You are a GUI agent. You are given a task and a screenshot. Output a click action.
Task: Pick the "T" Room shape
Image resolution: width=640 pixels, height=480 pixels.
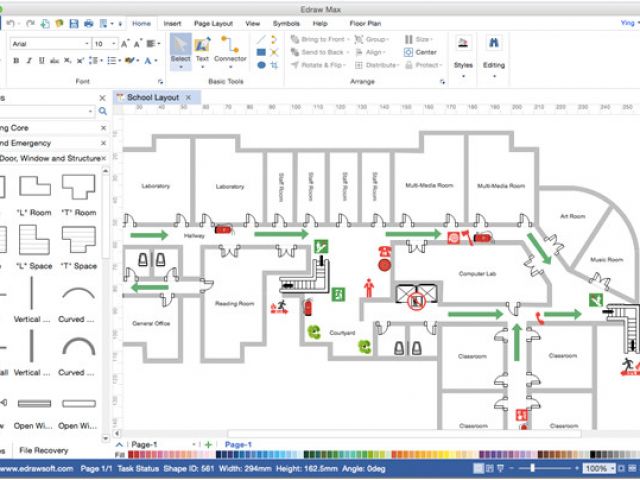click(x=77, y=189)
